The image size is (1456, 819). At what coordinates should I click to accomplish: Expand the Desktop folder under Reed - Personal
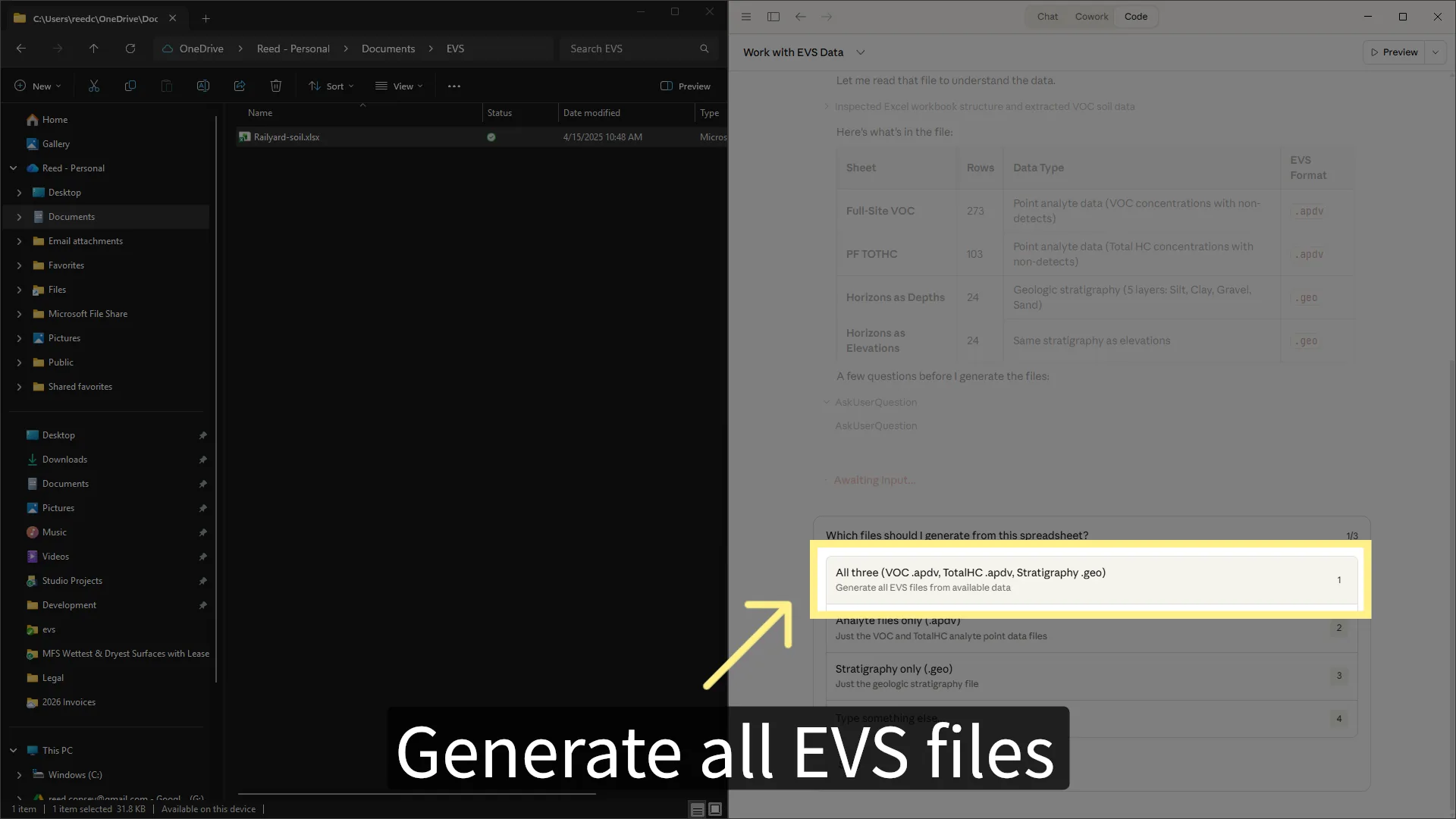pos(19,193)
